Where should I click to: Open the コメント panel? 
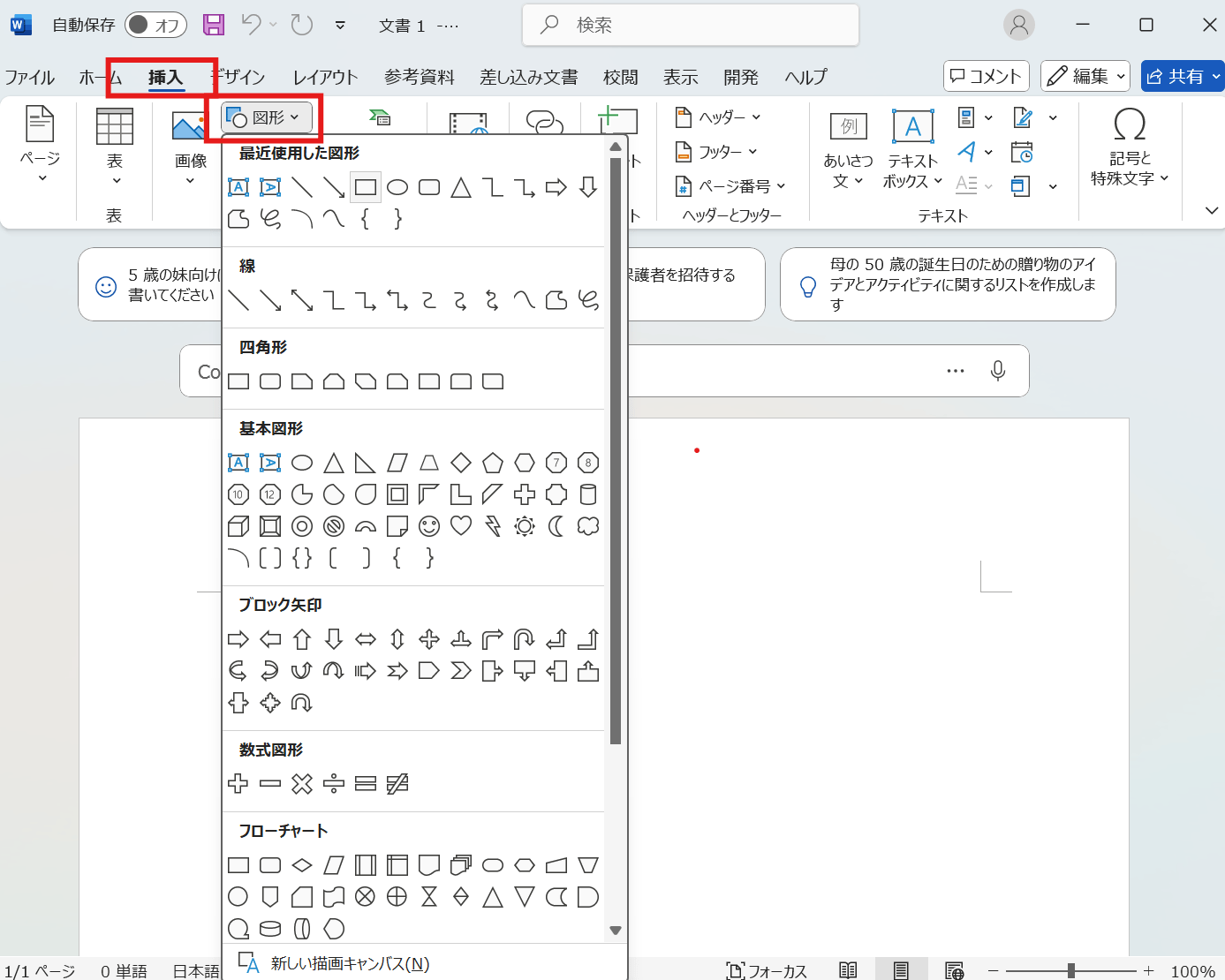tap(986, 76)
